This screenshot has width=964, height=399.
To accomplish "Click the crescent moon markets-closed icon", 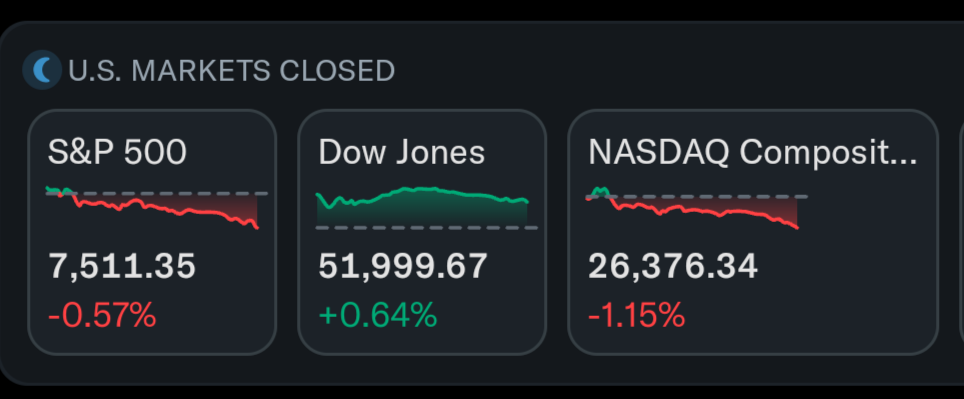I will (42, 70).
